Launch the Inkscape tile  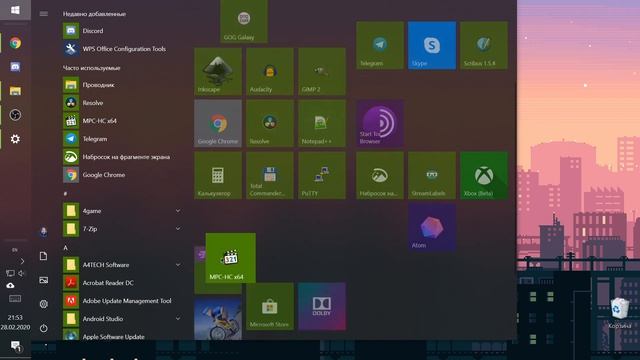pos(218,71)
